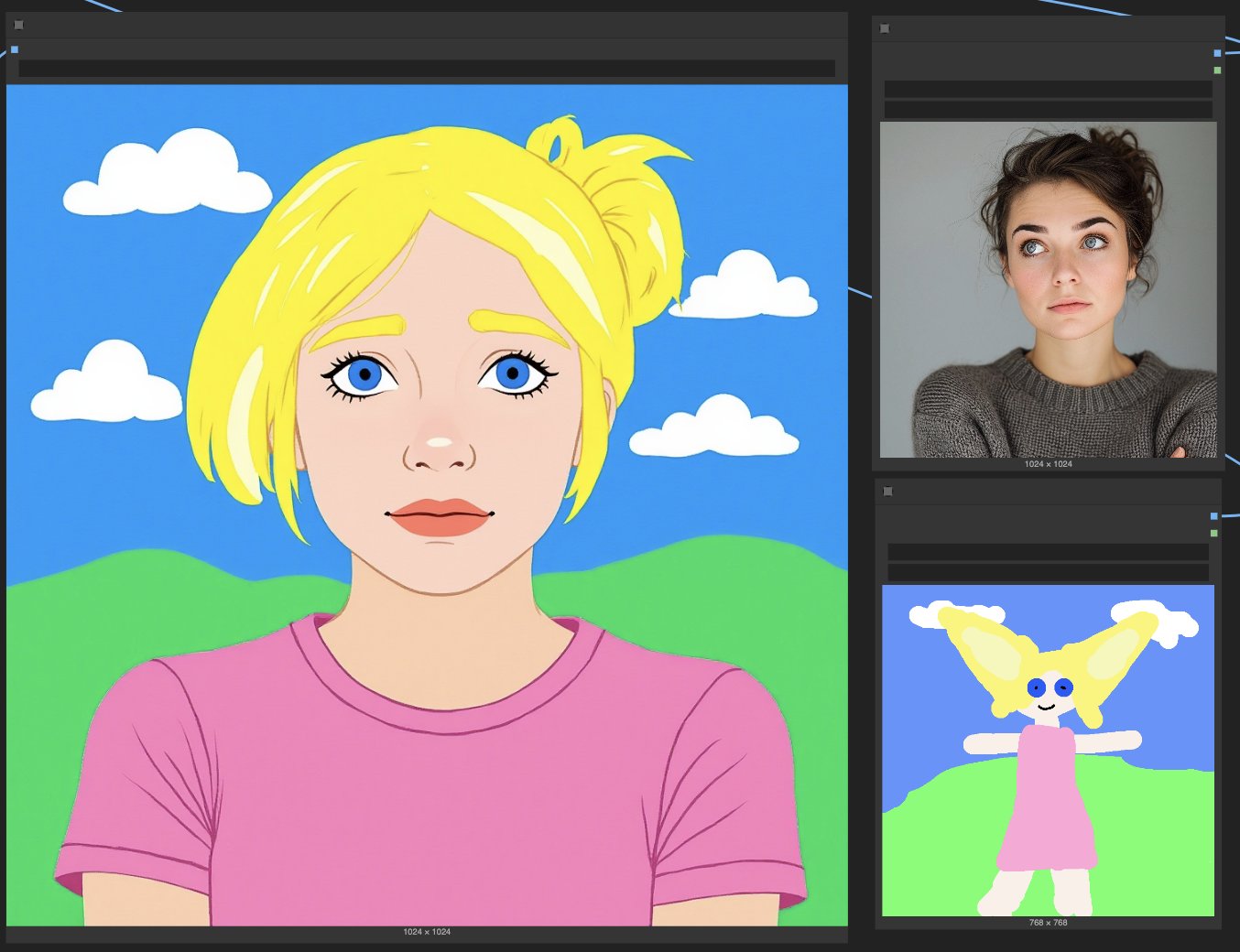
Task: Click the blue image output slot on the photo node
Action: (1217, 53)
